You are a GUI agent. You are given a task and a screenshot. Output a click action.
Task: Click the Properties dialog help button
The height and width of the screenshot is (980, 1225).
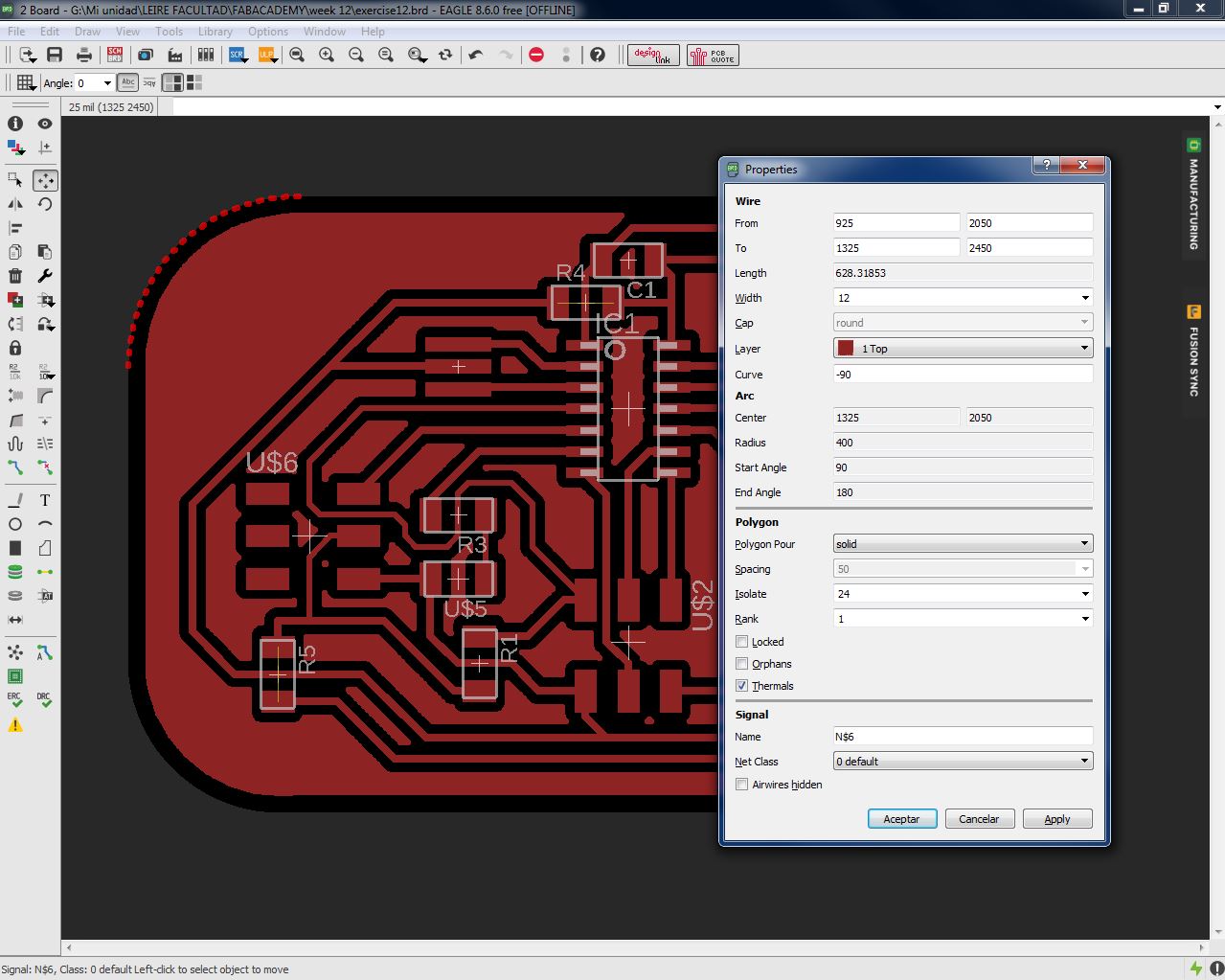coord(1046,166)
